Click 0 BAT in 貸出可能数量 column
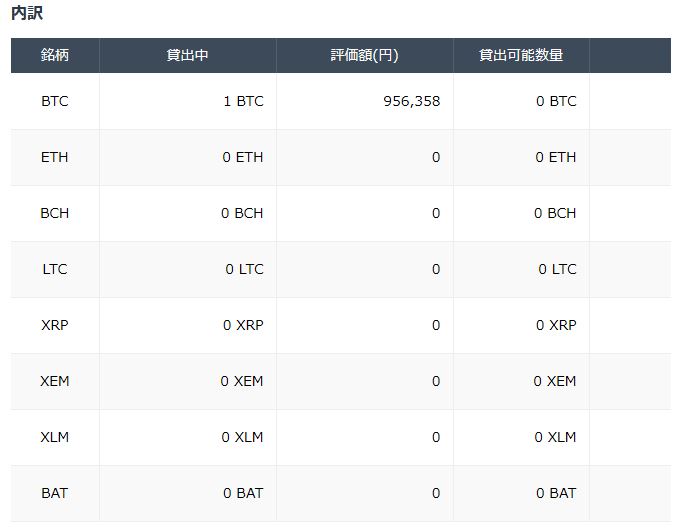 [x=556, y=493]
